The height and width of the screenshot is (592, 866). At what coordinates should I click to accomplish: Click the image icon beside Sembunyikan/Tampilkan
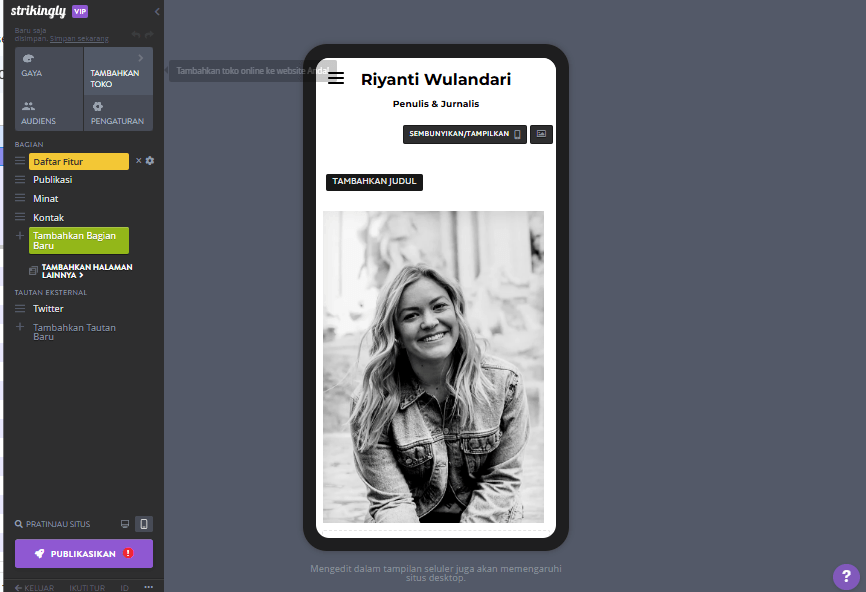[x=541, y=134]
